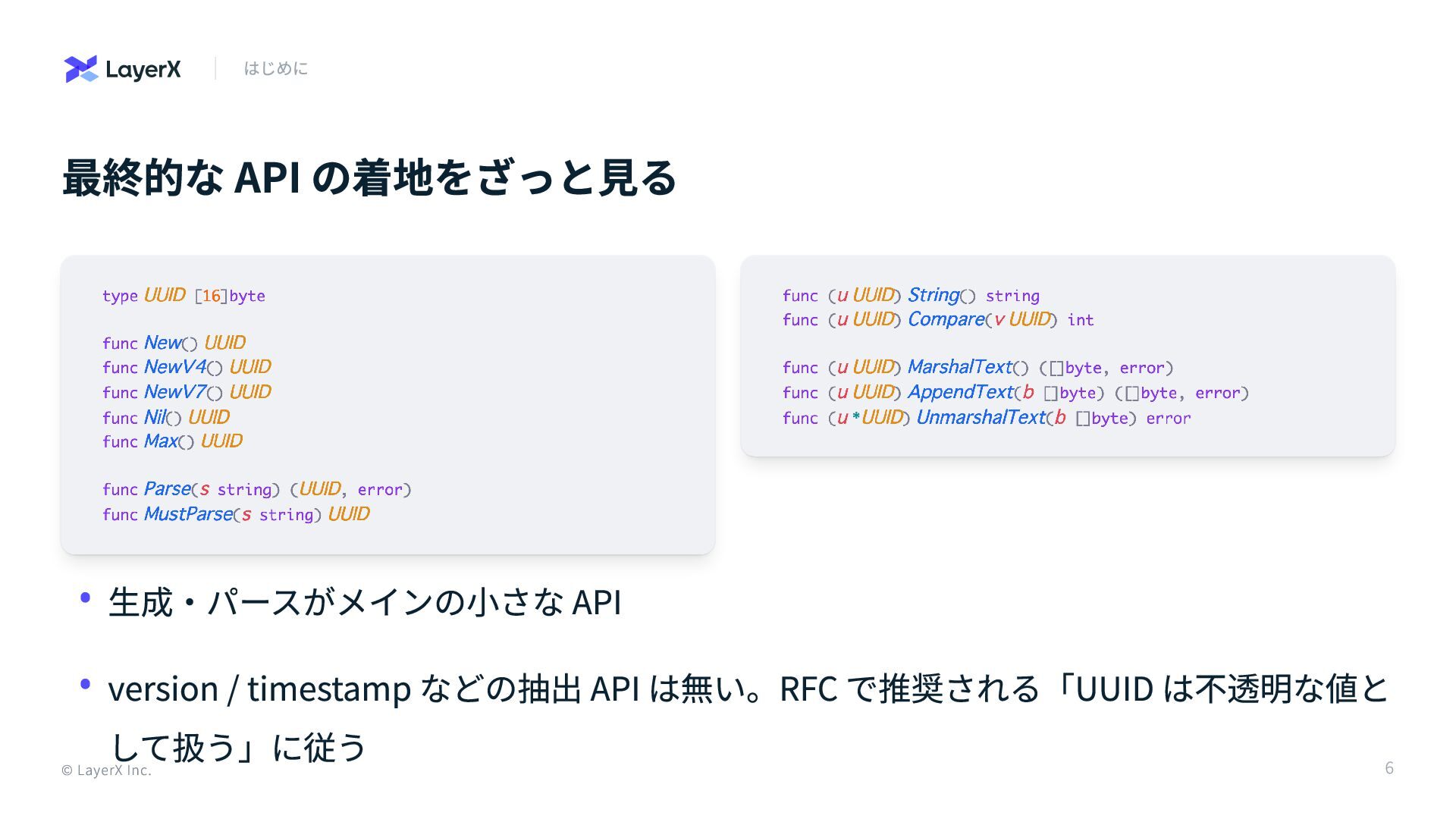This screenshot has height=819, width=1456.
Task: Click the MarshalText method name
Action: point(960,367)
